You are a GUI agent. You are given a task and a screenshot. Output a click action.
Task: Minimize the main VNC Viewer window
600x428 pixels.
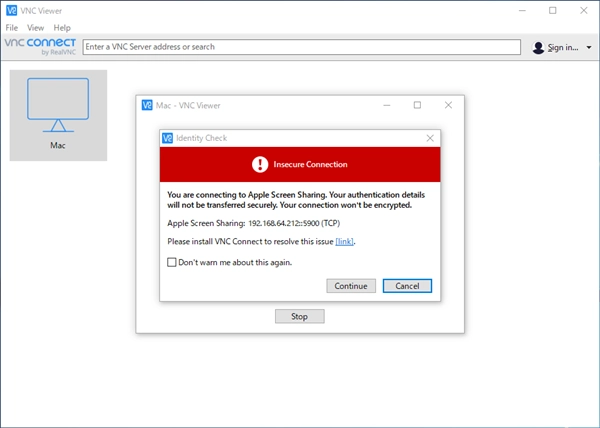522,10
